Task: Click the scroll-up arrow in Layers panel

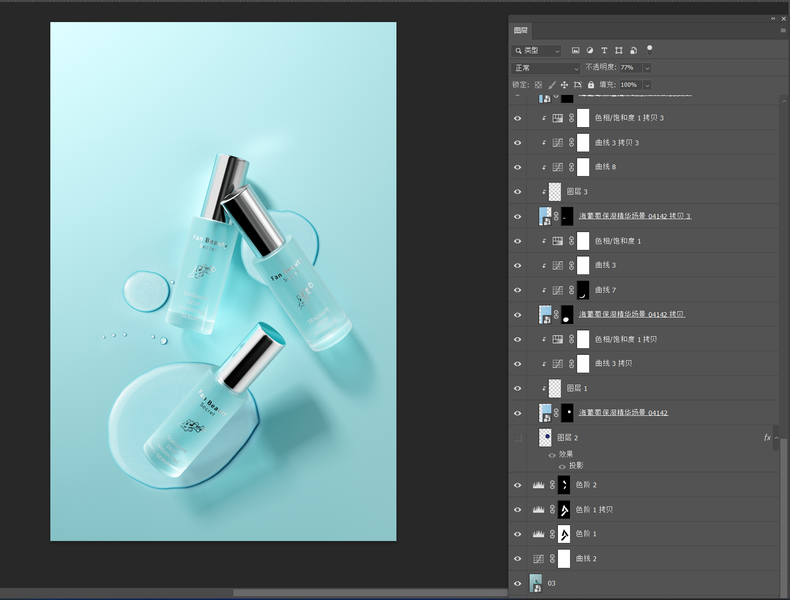Action: [783, 101]
